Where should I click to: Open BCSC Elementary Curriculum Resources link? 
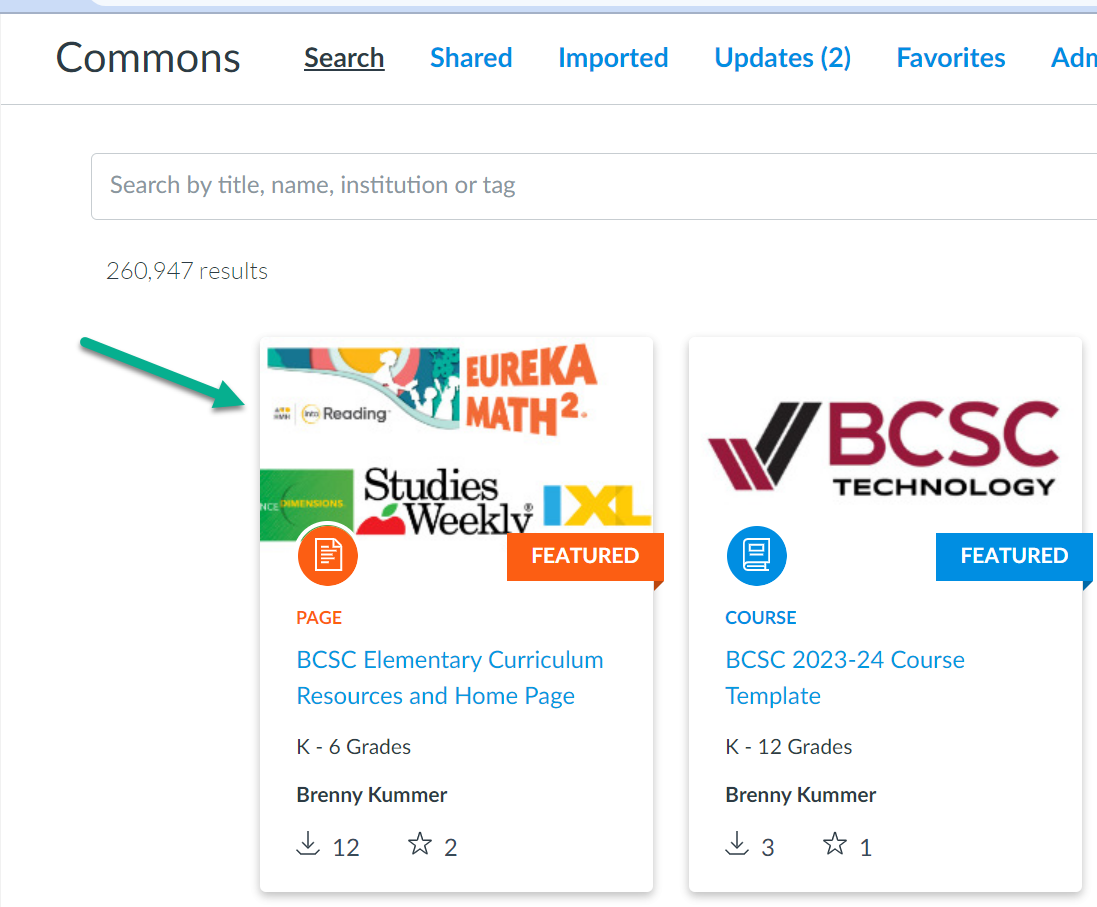[450, 677]
